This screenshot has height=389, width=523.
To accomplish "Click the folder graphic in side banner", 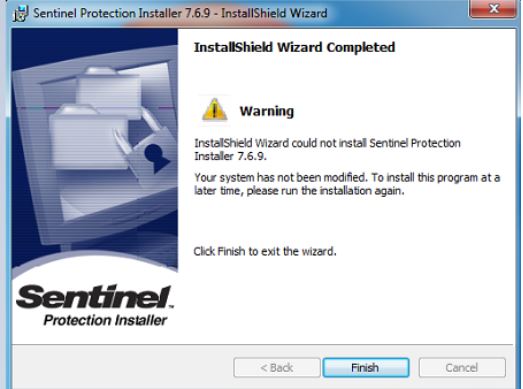I will 90,133.
